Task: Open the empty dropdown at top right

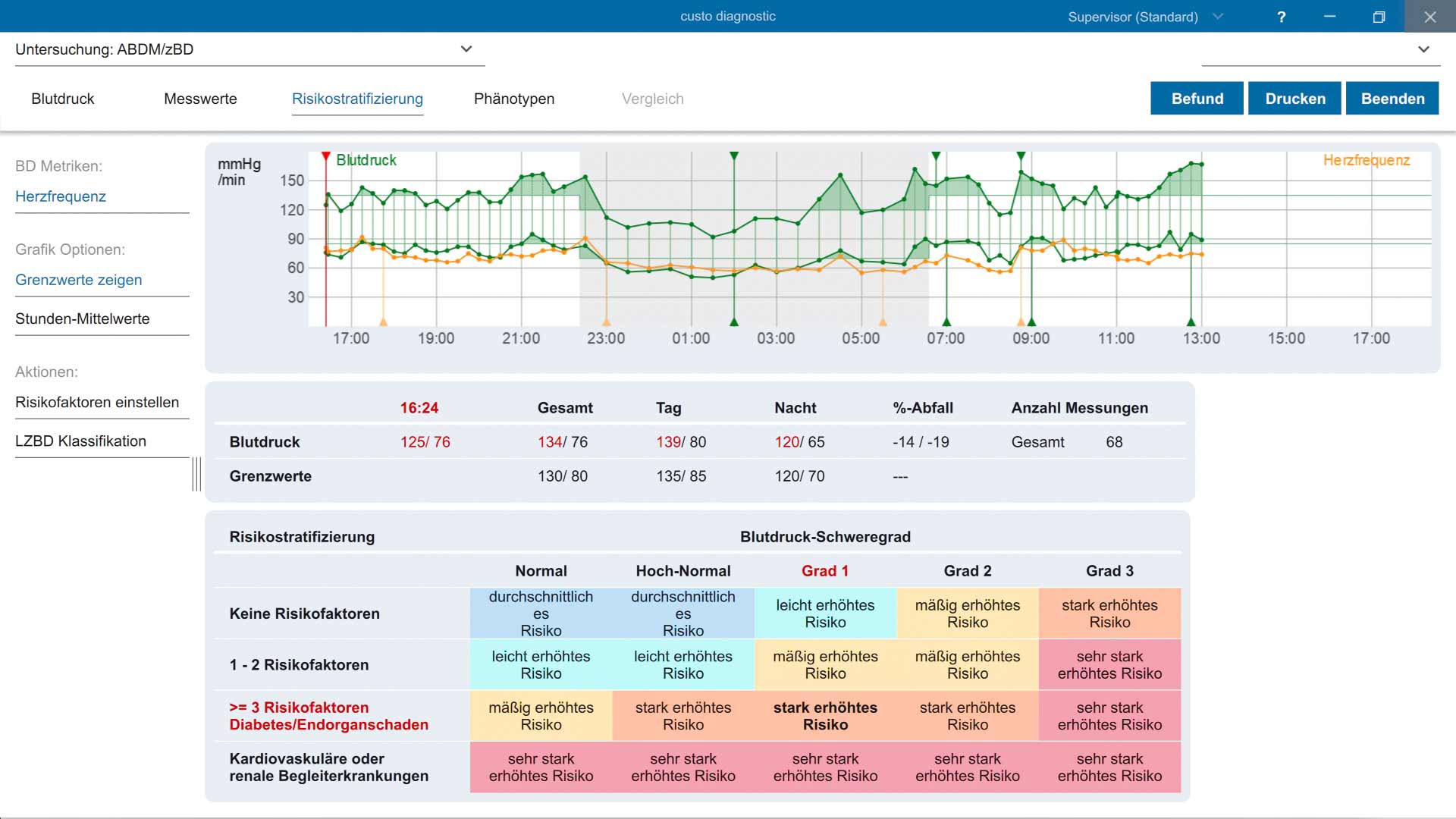Action: coord(1321,49)
